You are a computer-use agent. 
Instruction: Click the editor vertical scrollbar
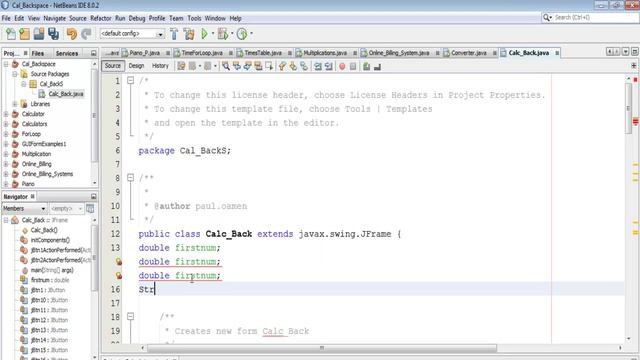(629, 108)
